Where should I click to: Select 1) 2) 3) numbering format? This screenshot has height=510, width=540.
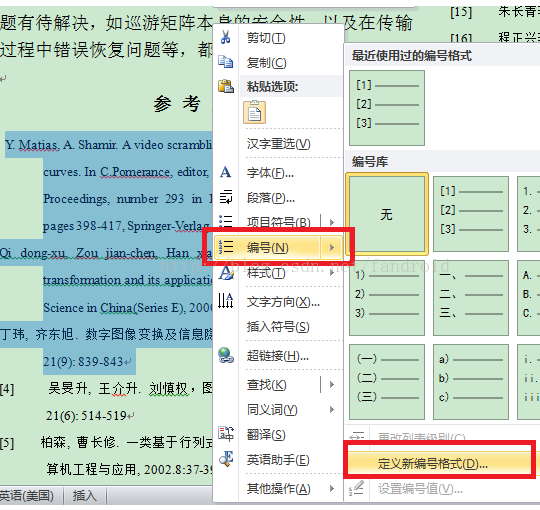[387, 298]
